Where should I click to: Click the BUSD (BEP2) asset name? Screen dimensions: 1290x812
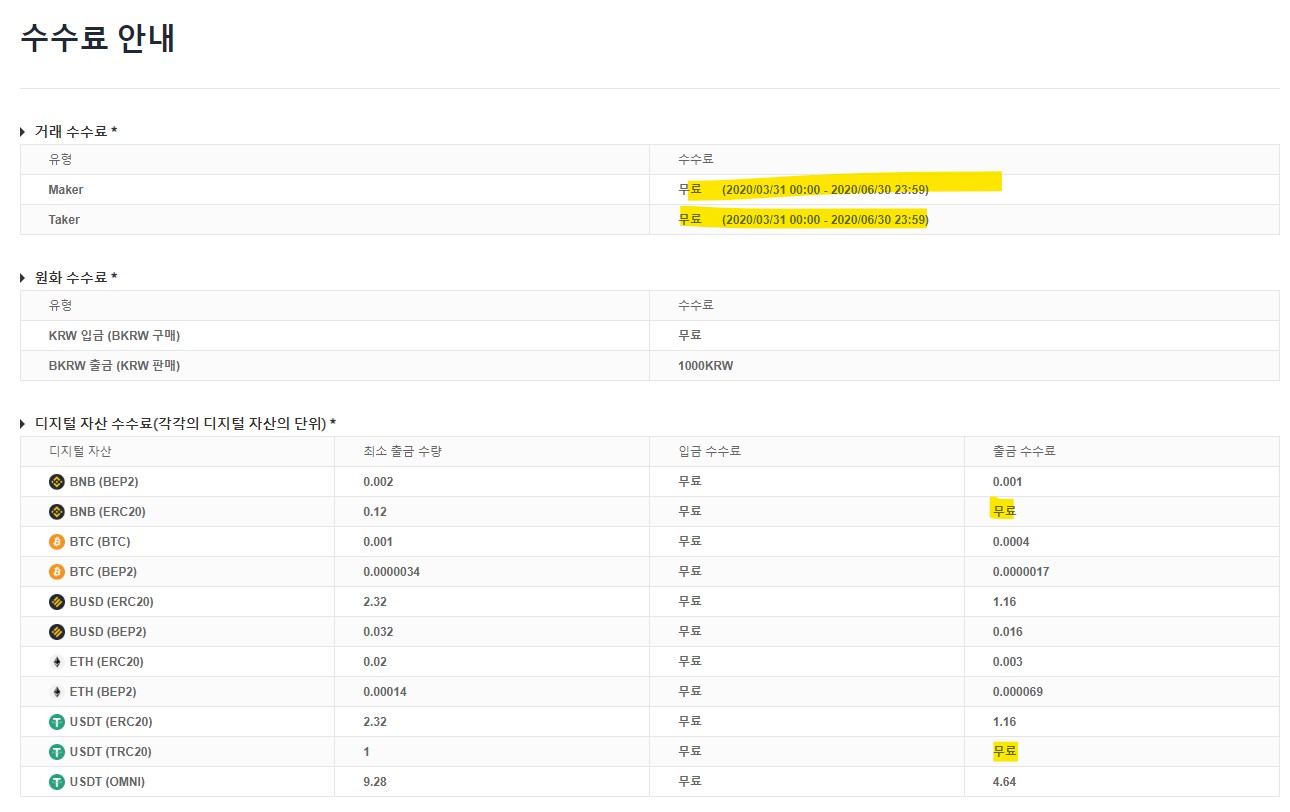(x=108, y=631)
